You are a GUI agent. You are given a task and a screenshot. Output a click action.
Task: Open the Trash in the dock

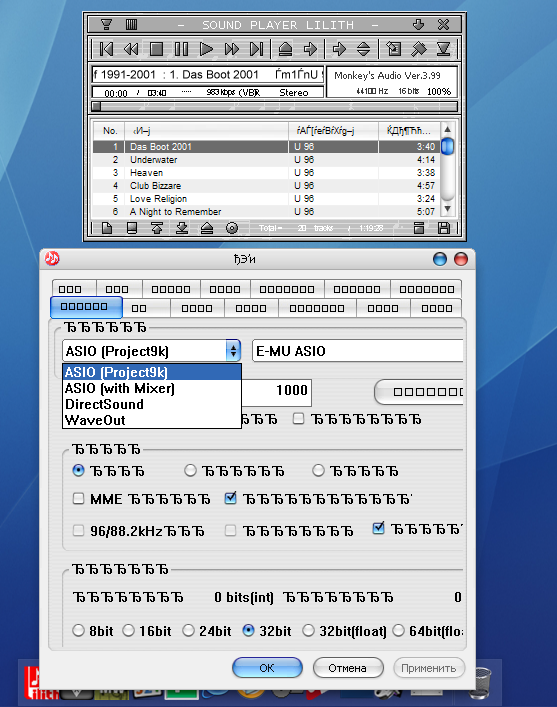tap(482, 682)
